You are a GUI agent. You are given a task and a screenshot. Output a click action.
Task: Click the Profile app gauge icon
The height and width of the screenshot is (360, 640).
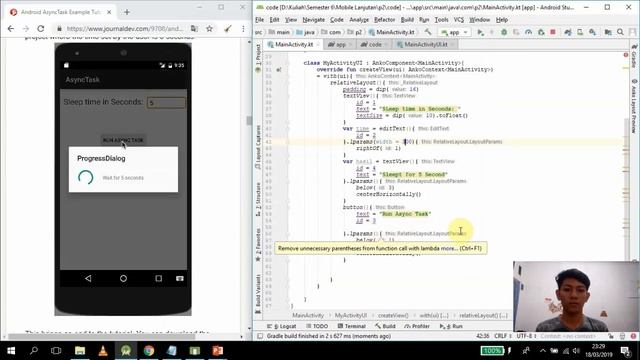529,32
